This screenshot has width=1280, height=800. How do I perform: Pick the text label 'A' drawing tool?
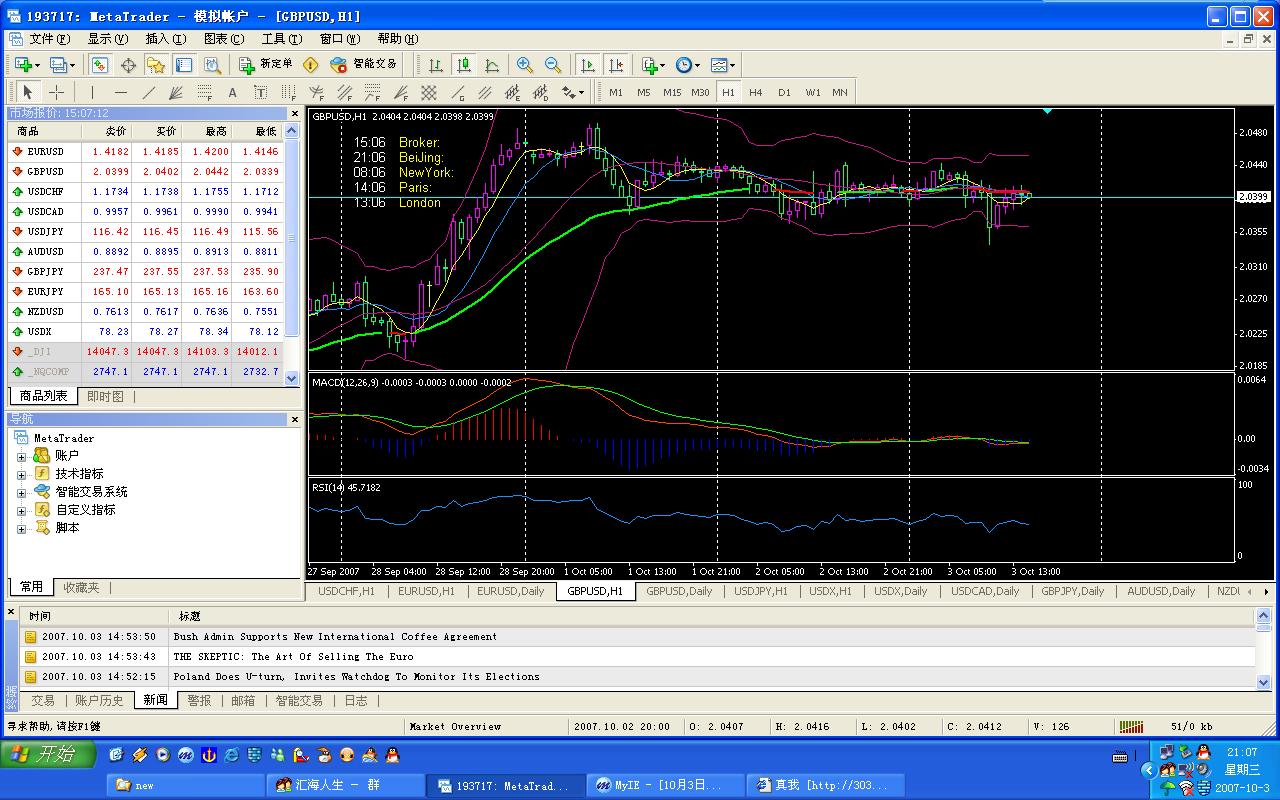[x=233, y=92]
